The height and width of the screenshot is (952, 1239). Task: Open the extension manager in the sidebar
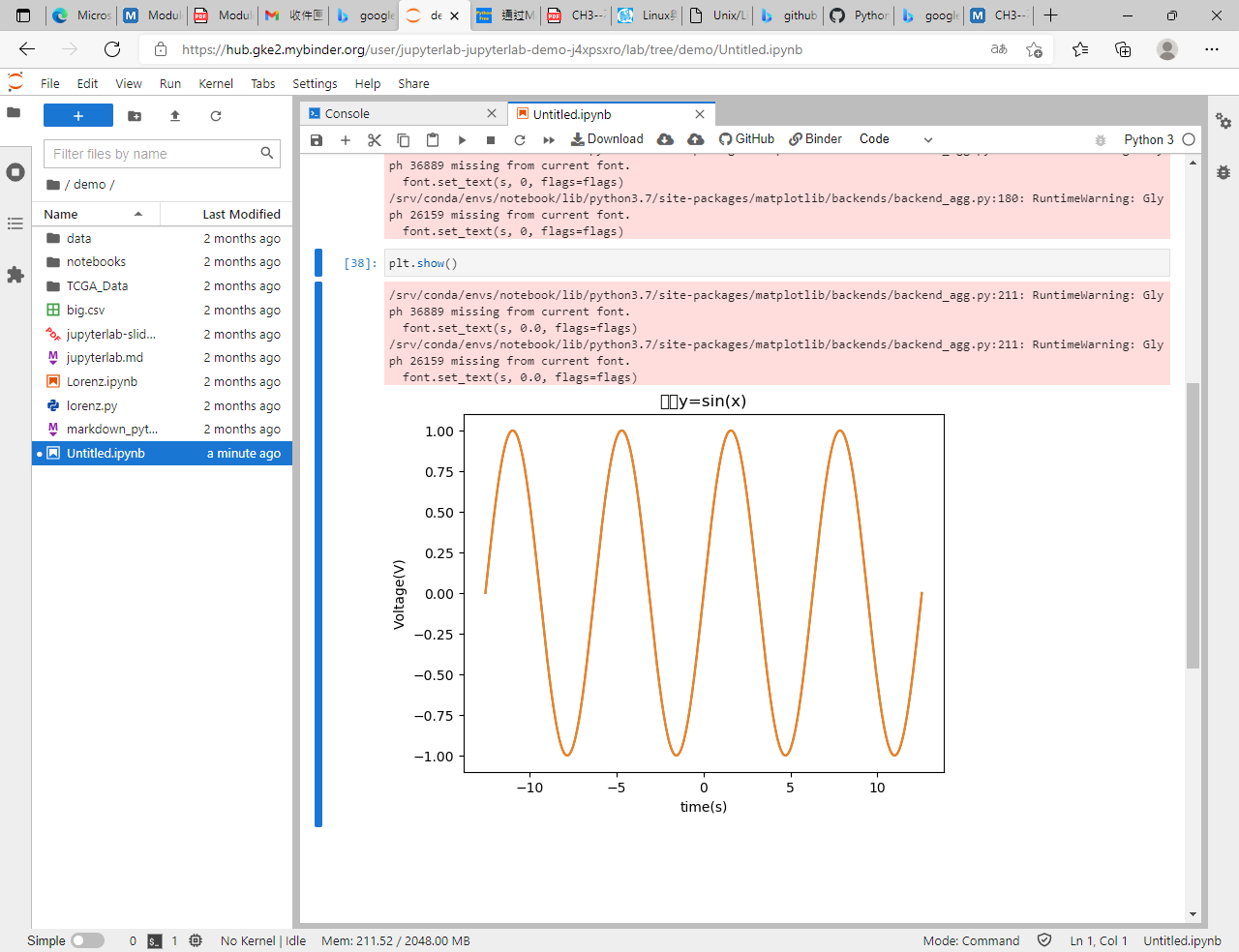(x=15, y=274)
